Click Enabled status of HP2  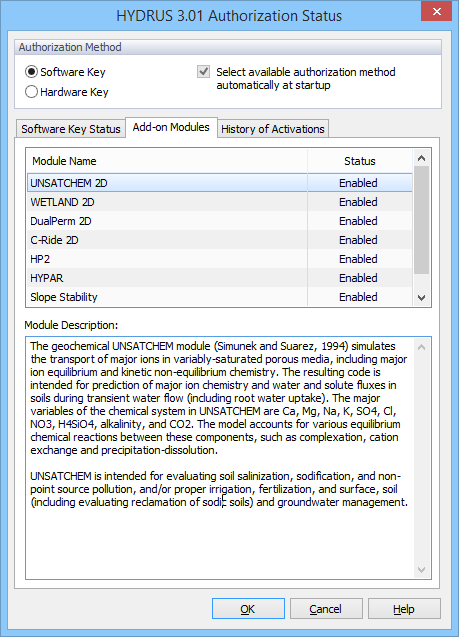tap(358, 259)
